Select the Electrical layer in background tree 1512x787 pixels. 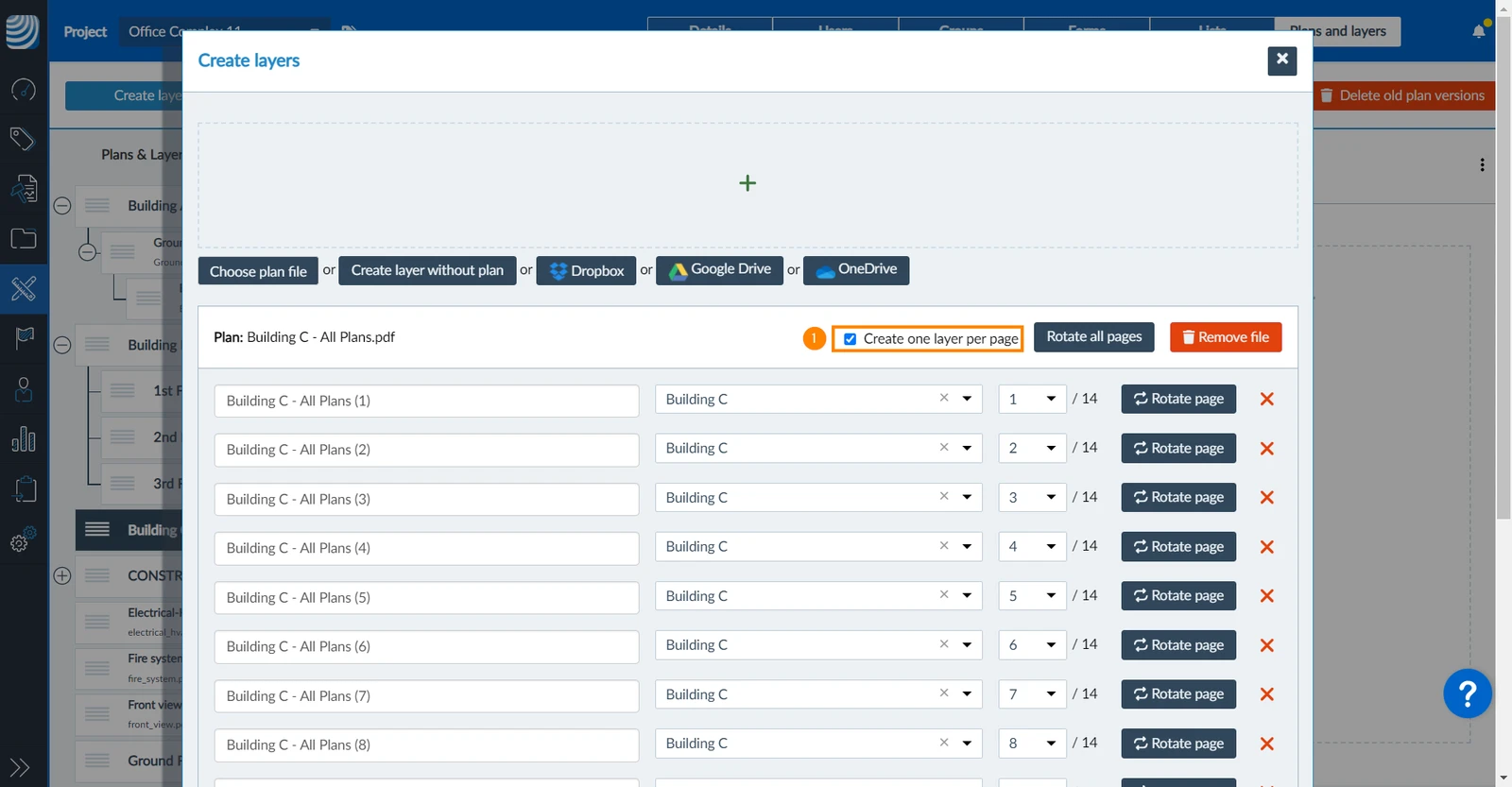tap(129, 622)
